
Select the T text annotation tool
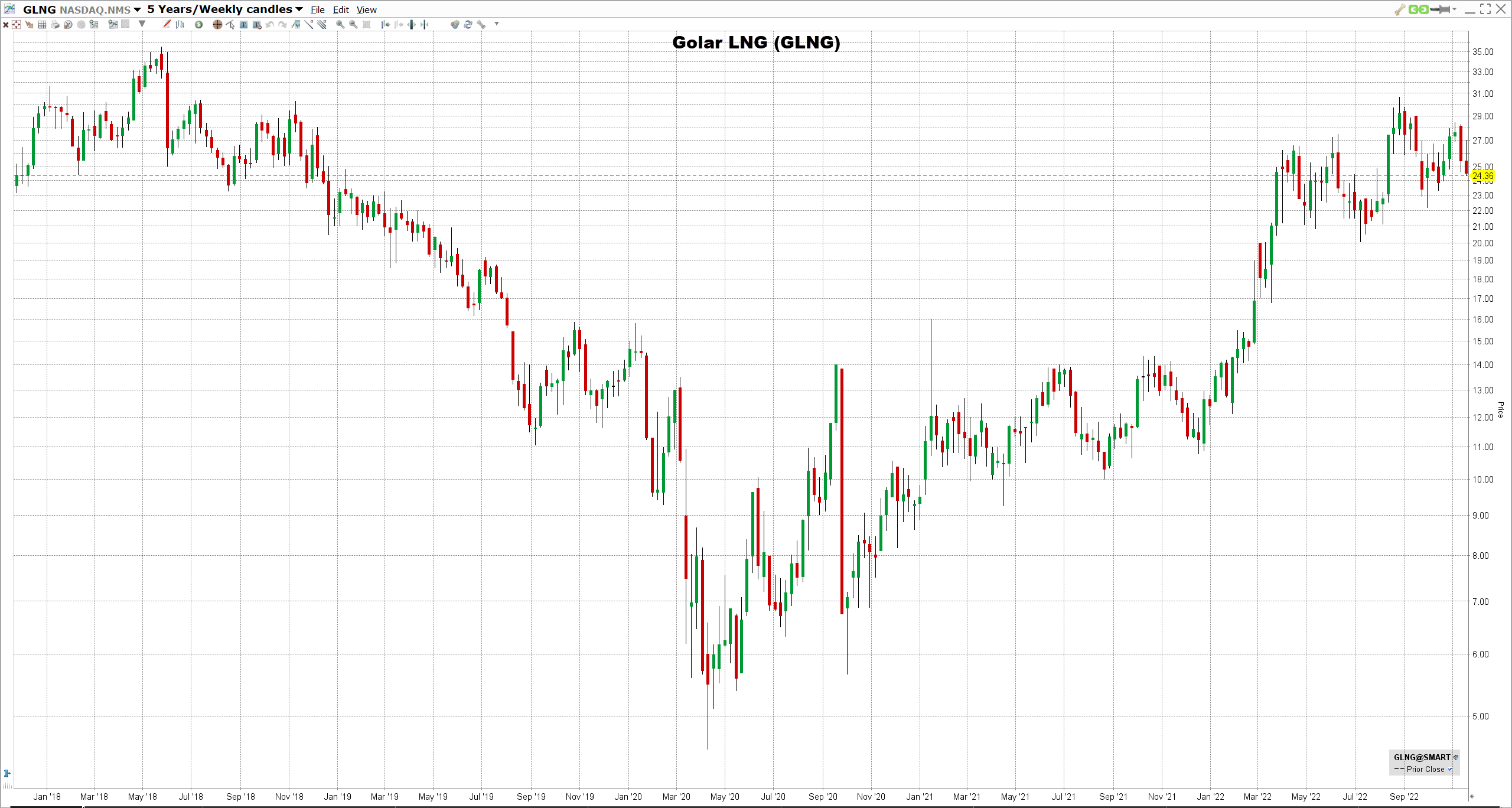[243, 24]
